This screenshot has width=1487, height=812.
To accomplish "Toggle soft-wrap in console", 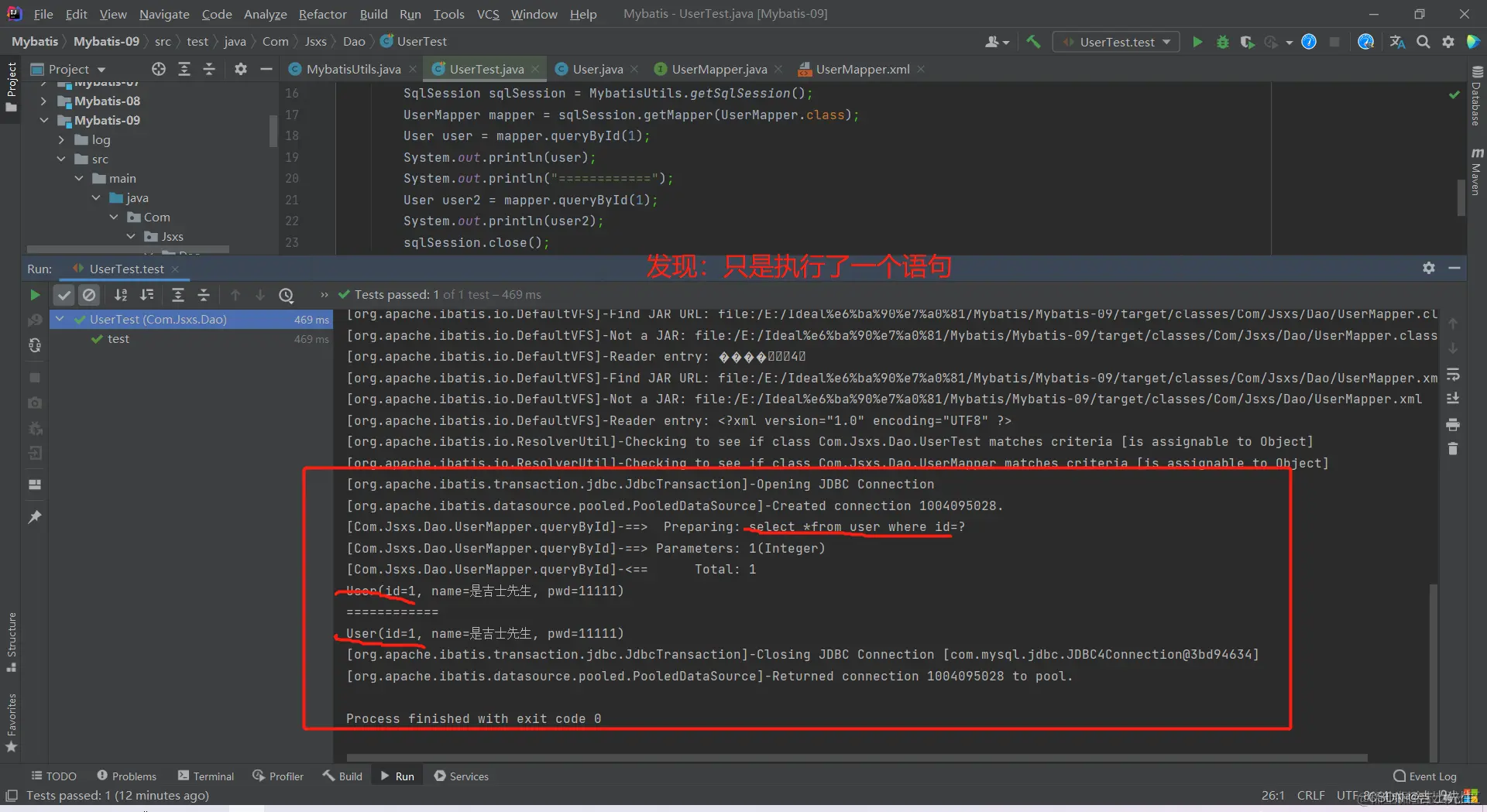I will (1453, 375).
